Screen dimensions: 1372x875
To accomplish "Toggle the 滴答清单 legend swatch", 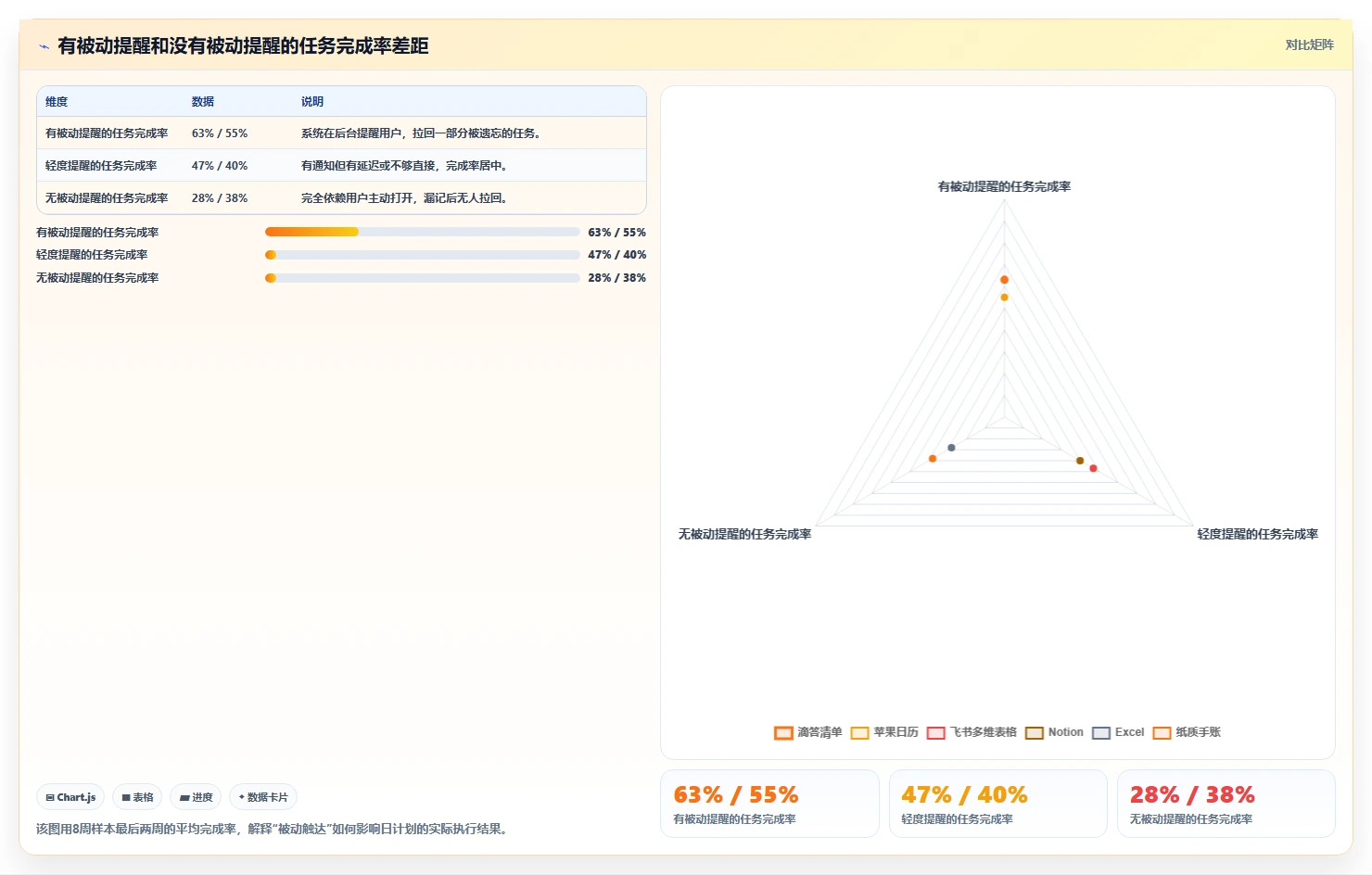I will click(783, 732).
